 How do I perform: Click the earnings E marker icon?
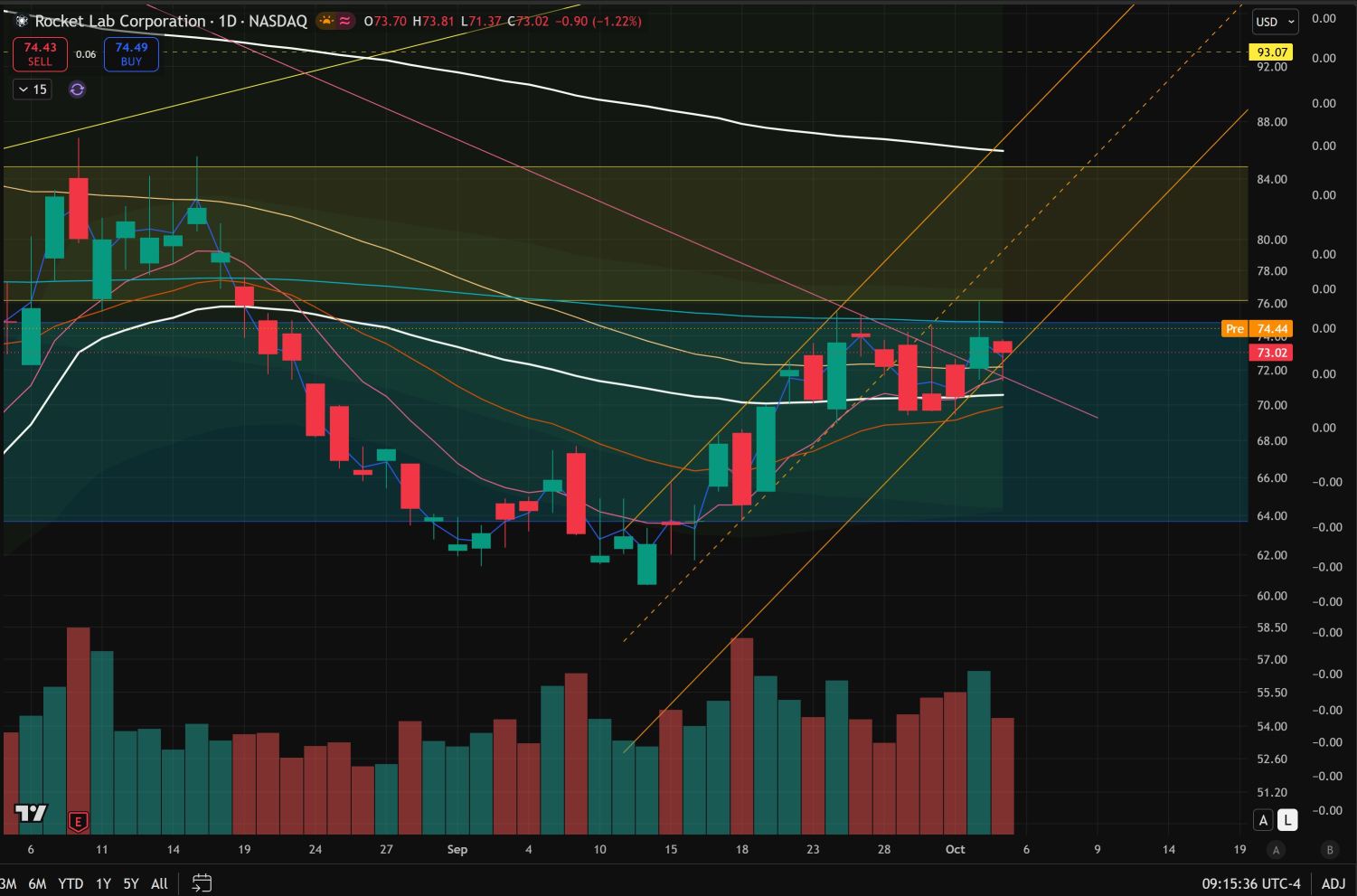pyautogui.click(x=79, y=822)
